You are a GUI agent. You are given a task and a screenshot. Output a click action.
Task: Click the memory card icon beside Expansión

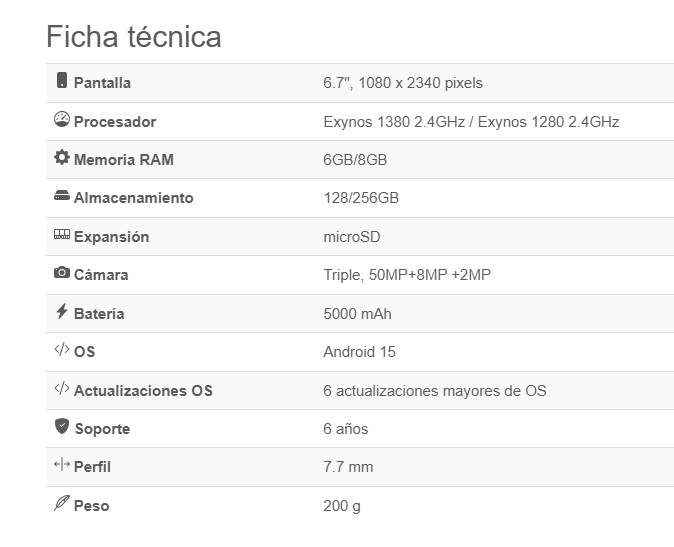pos(62,234)
